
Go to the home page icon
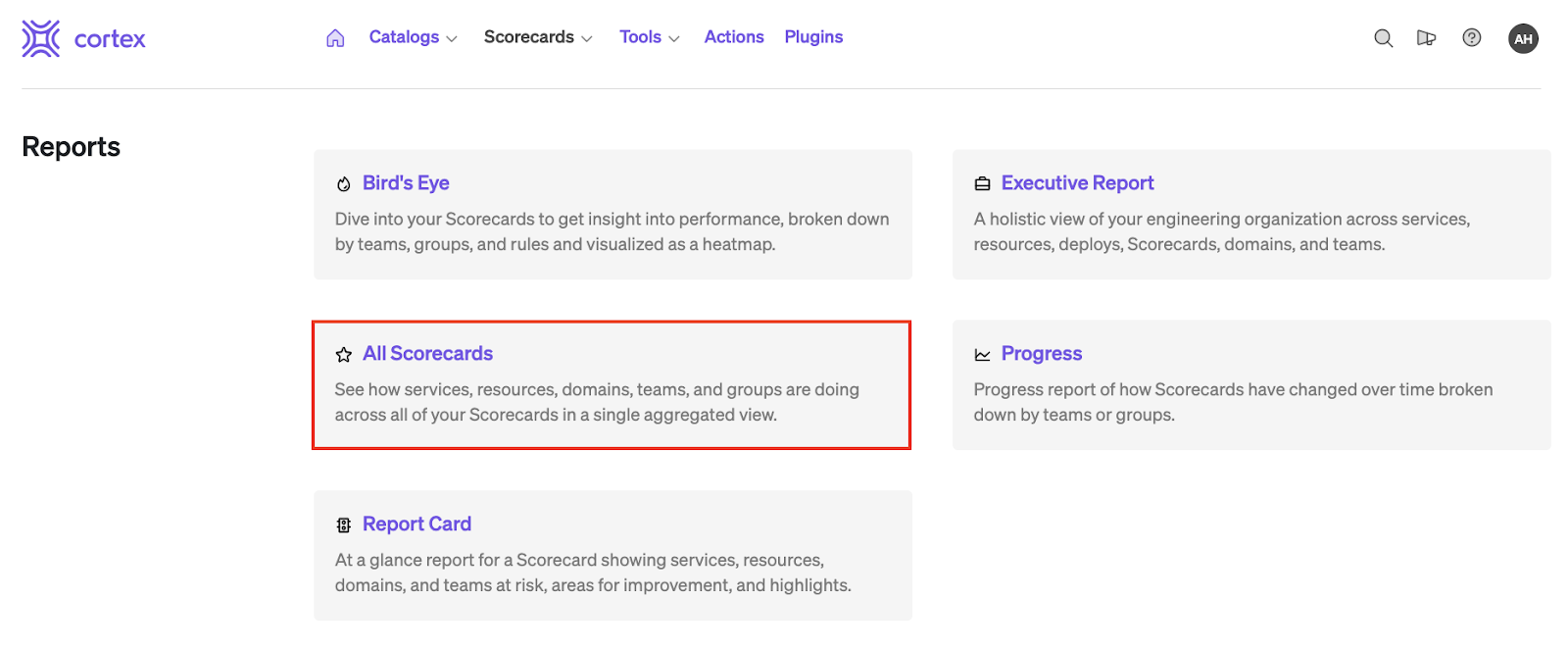[x=335, y=38]
